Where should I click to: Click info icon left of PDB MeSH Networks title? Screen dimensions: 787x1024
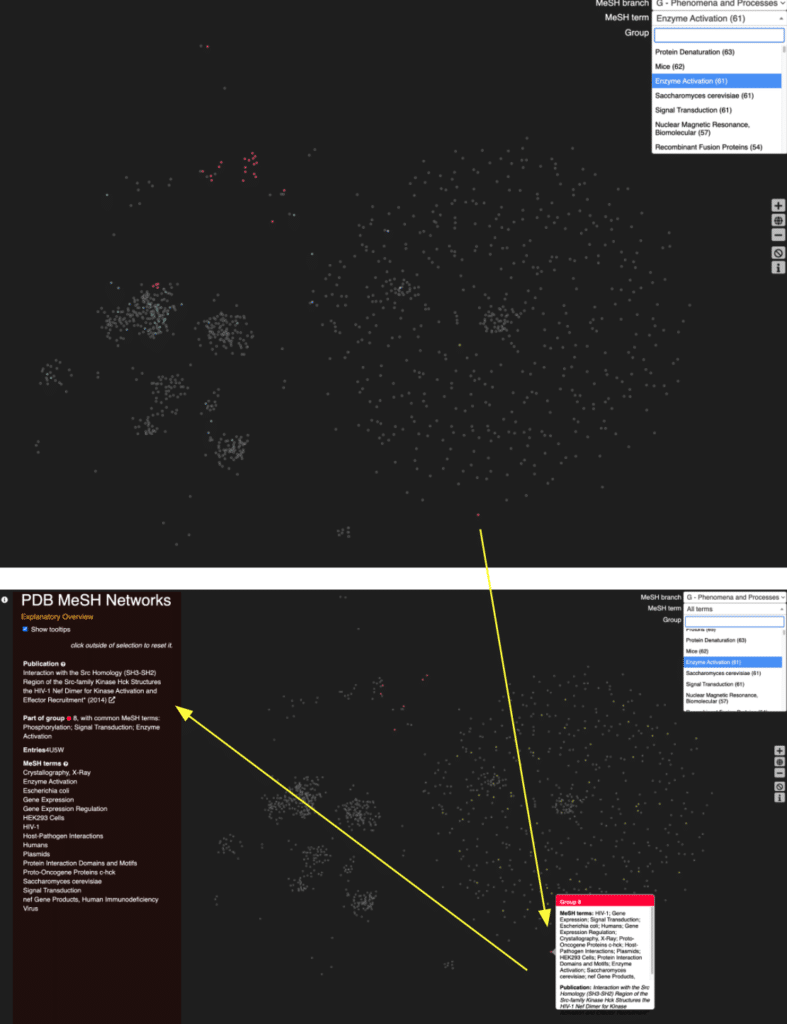click(x=6, y=600)
